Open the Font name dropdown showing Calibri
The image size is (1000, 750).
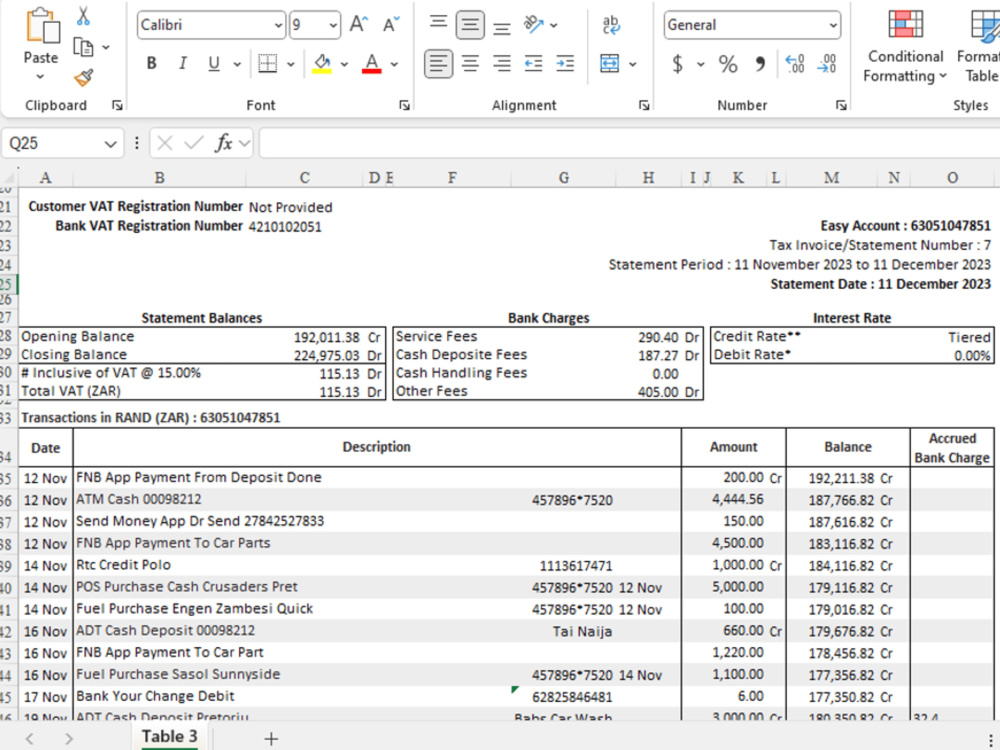(x=275, y=24)
